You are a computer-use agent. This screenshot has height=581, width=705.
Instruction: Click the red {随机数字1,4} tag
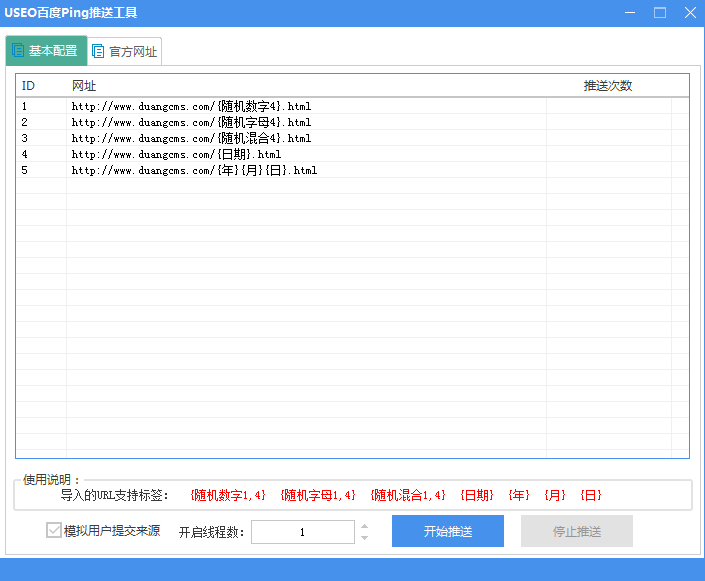pos(228,495)
